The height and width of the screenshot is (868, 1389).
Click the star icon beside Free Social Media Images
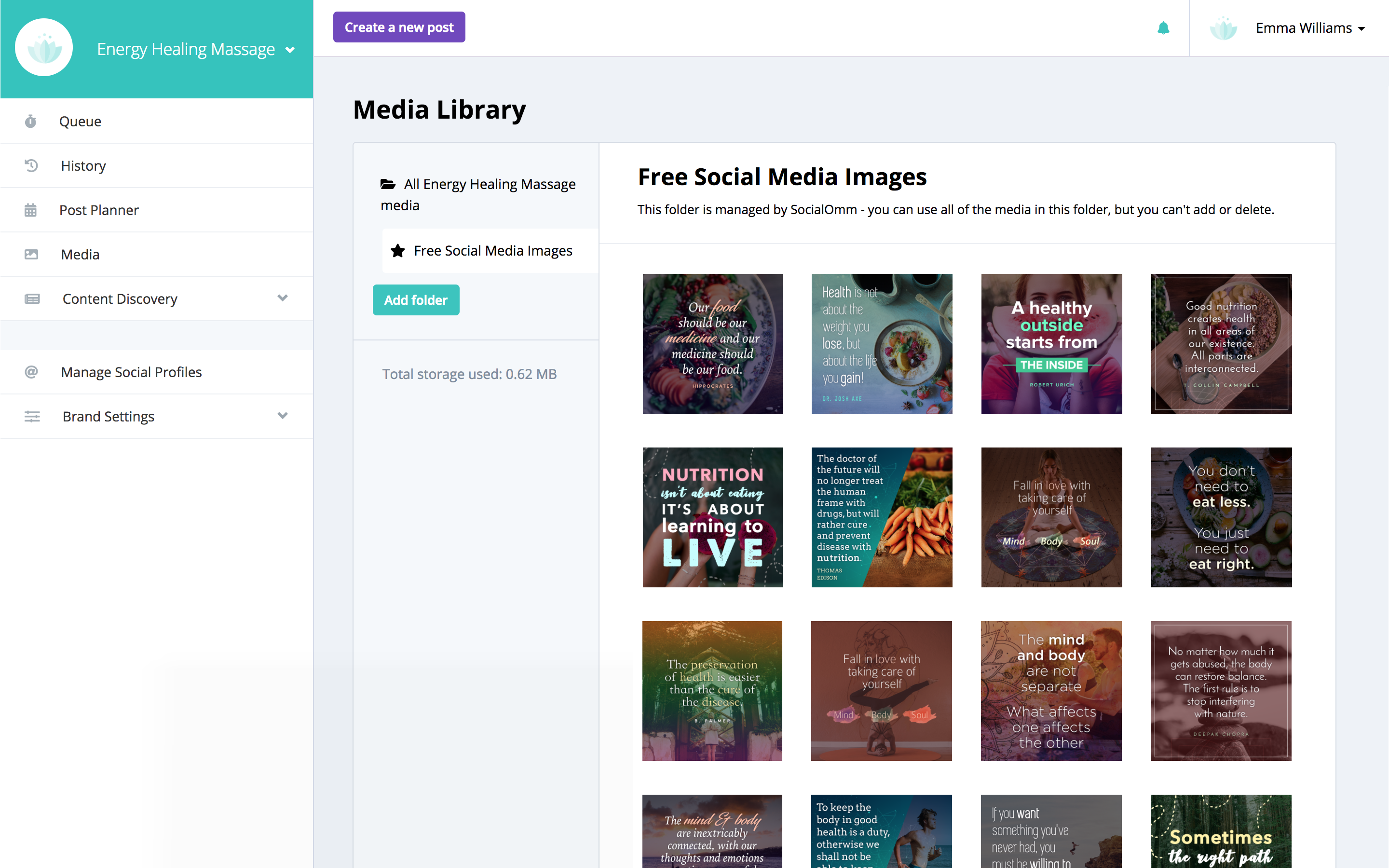tap(398, 251)
